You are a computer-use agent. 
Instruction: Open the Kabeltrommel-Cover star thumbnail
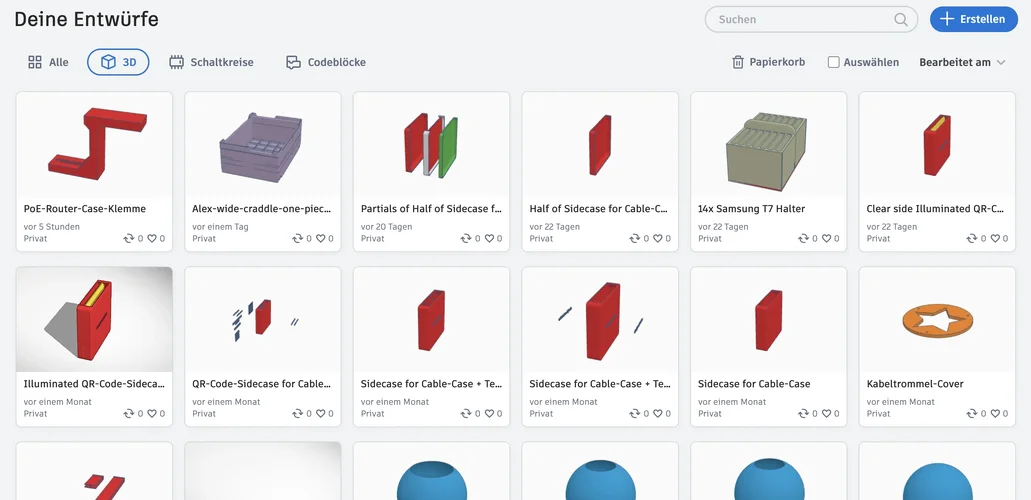click(x=937, y=319)
